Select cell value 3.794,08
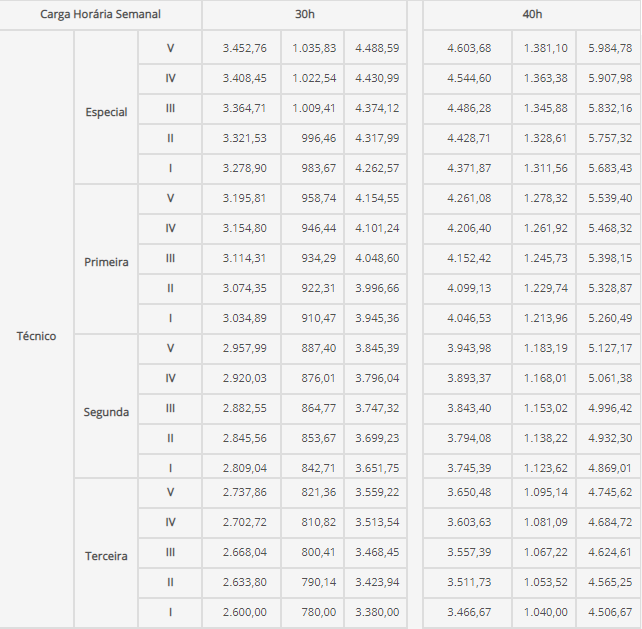 coord(469,438)
